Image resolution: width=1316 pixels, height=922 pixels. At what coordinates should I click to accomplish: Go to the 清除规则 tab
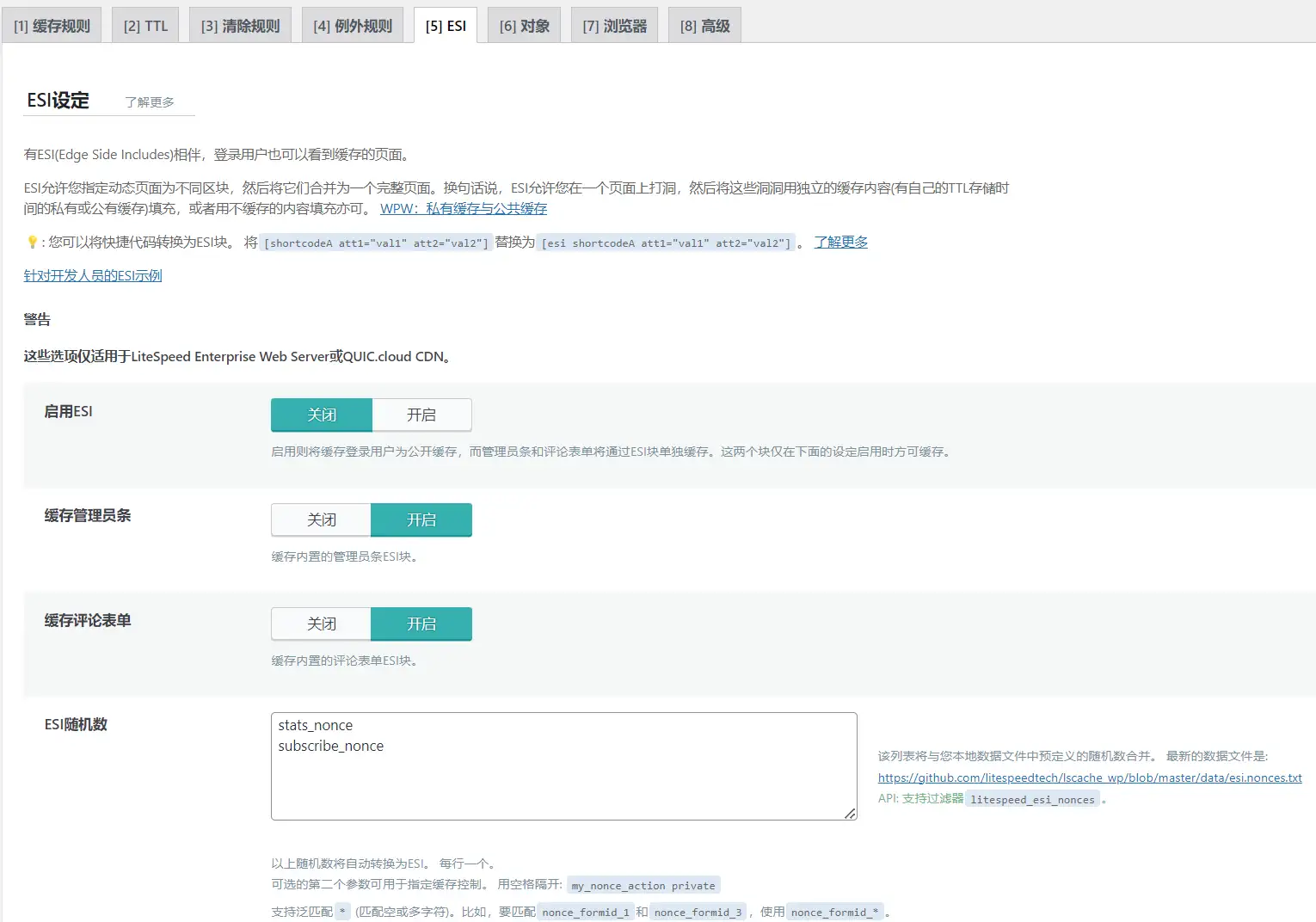click(x=240, y=26)
